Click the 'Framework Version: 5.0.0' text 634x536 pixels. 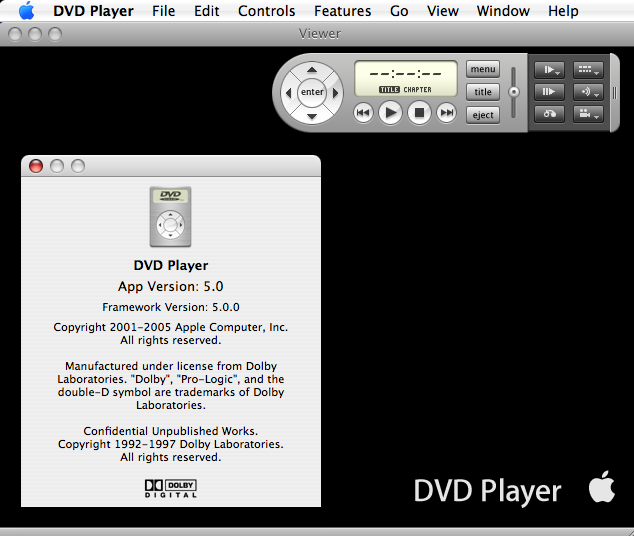click(x=171, y=307)
